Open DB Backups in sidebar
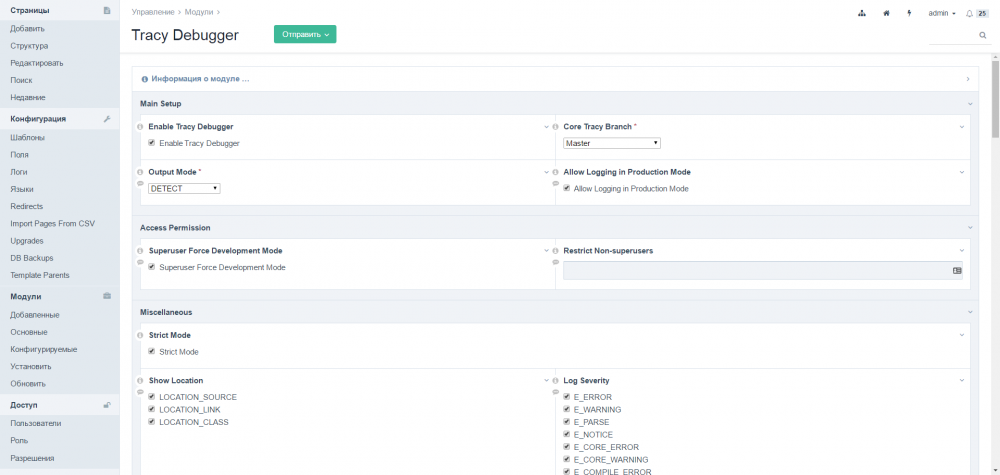This screenshot has height=475, width=1000. (32, 258)
